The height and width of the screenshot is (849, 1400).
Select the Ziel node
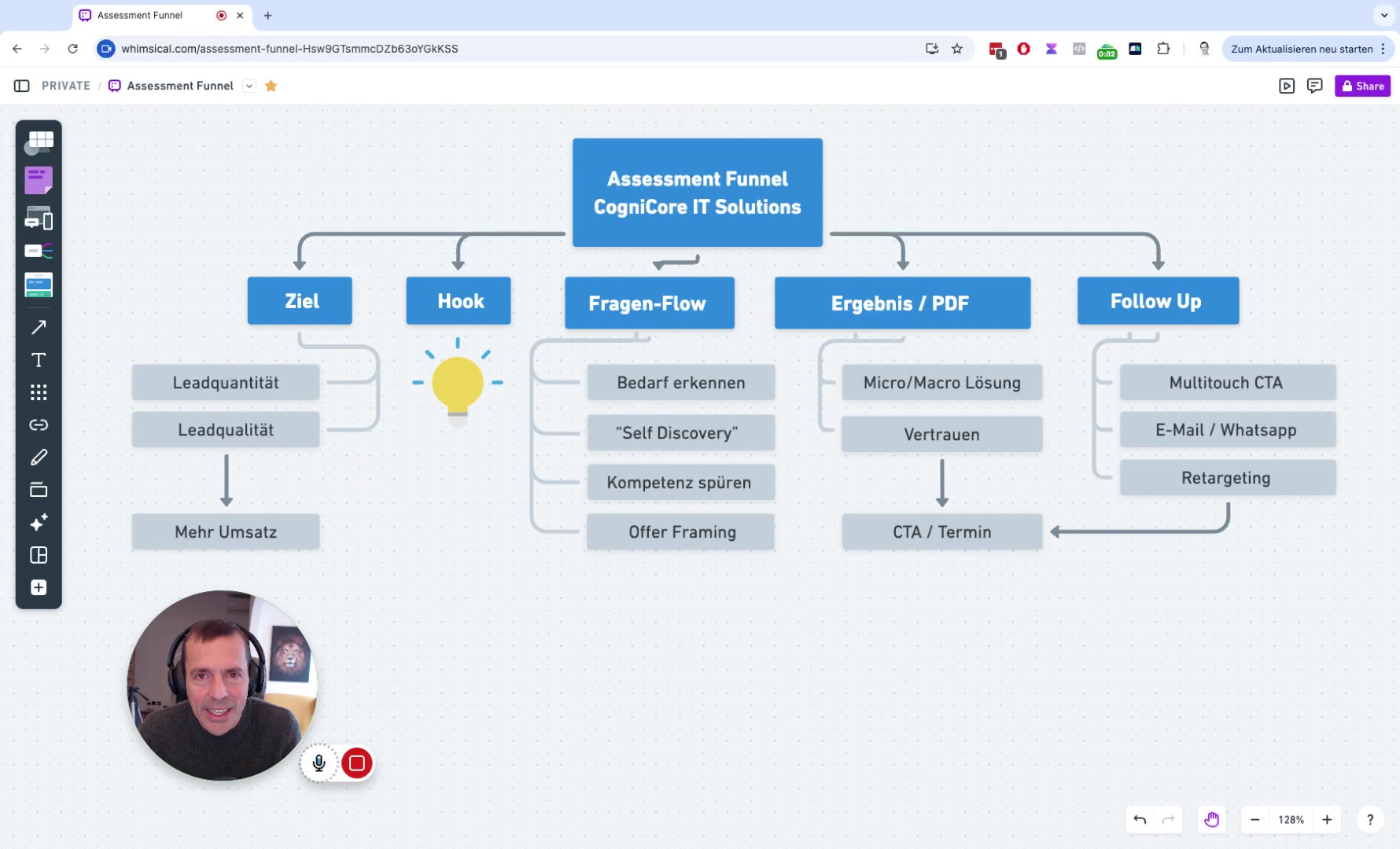(x=300, y=300)
